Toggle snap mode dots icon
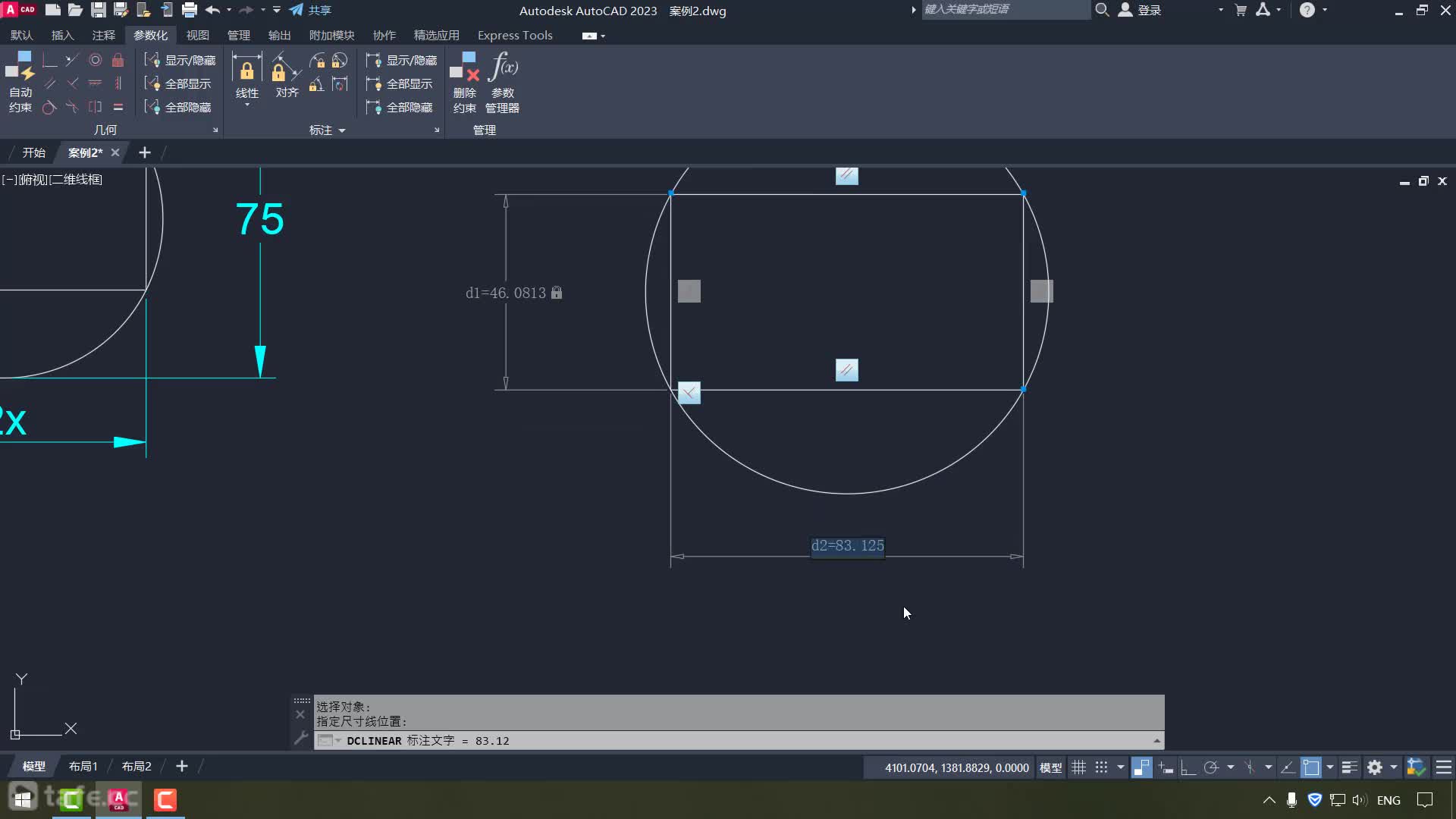The height and width of the screenshot is (819, 1456). click(1101, 767)
